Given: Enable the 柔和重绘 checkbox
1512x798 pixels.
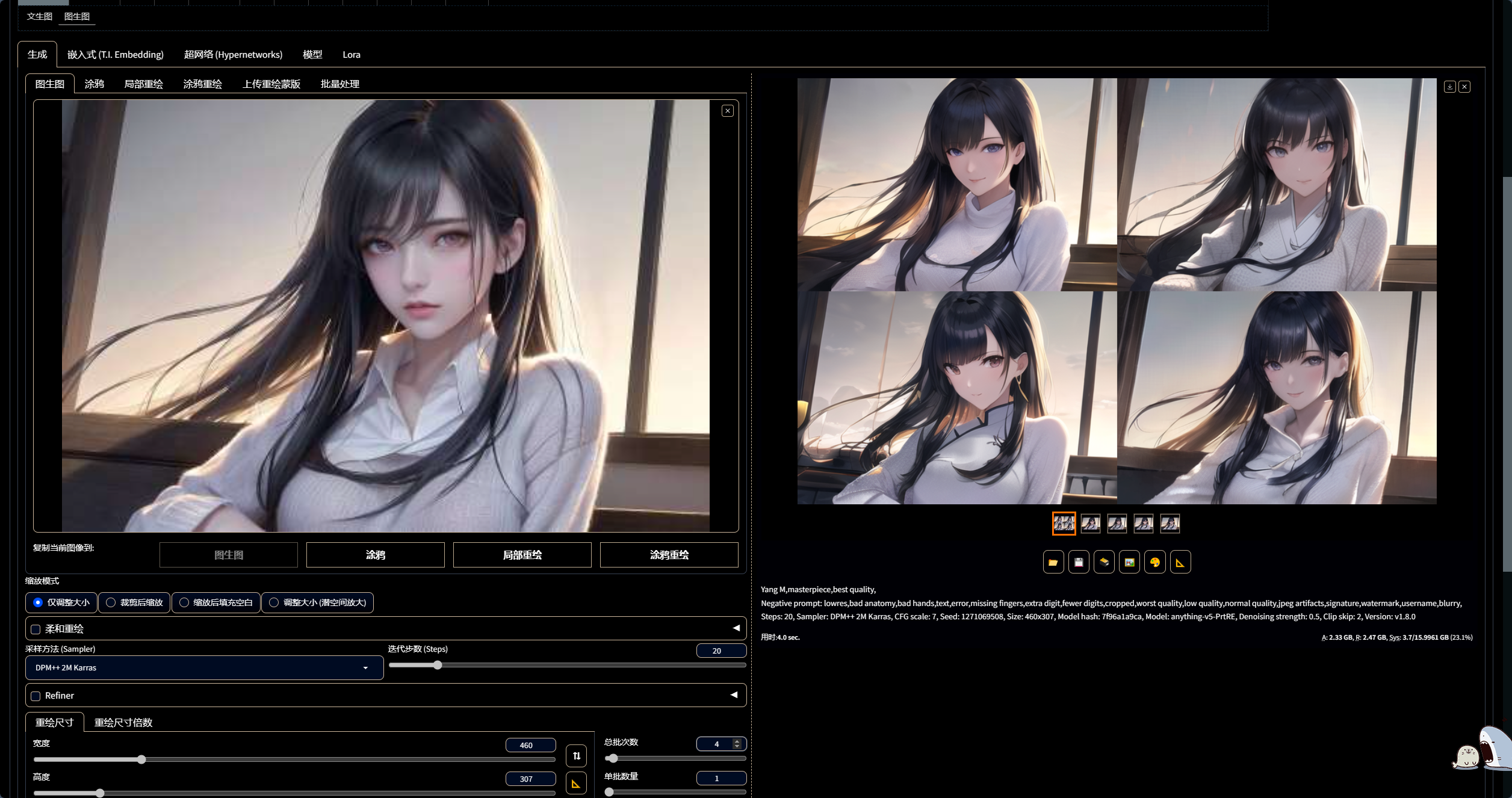Looking at the screenshot, I should (x=36, y=629).
